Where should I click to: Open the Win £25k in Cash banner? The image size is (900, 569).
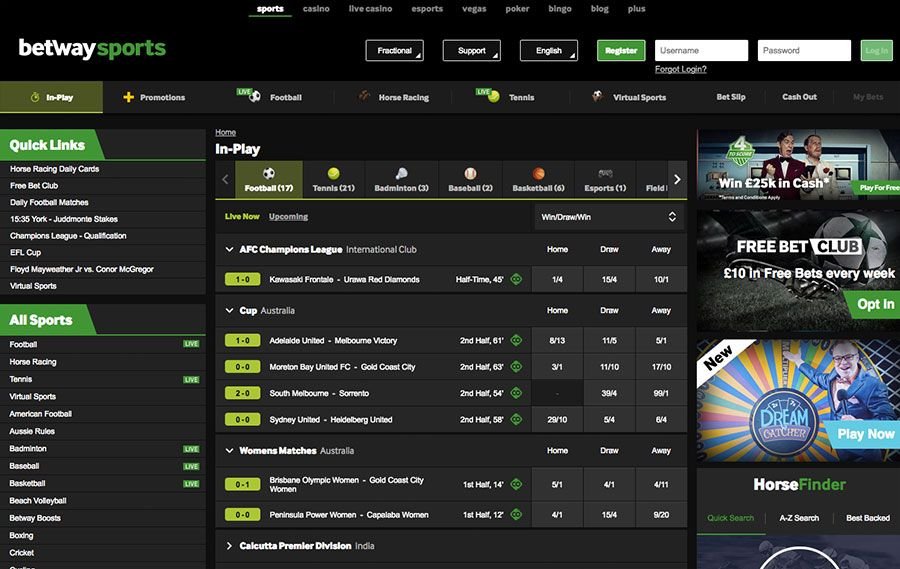(798, 165)
